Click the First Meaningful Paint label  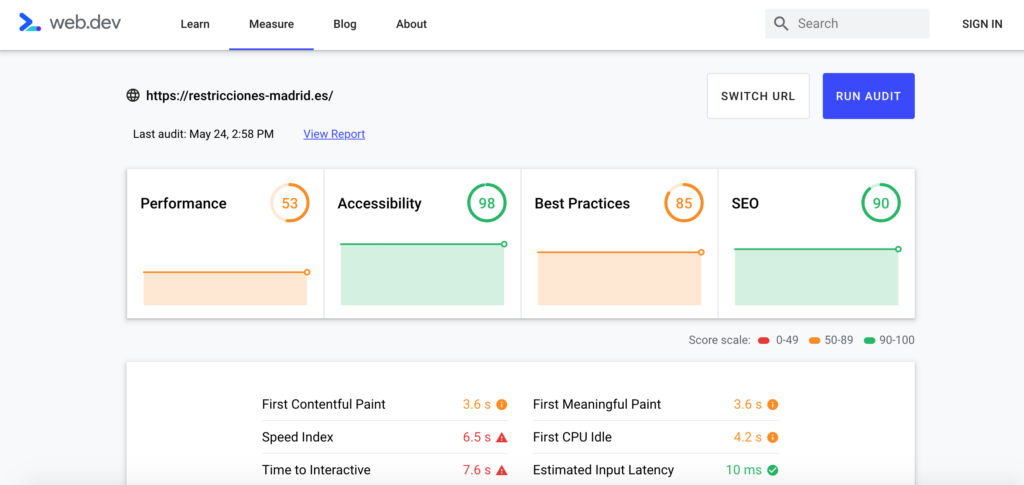point(597,404)
